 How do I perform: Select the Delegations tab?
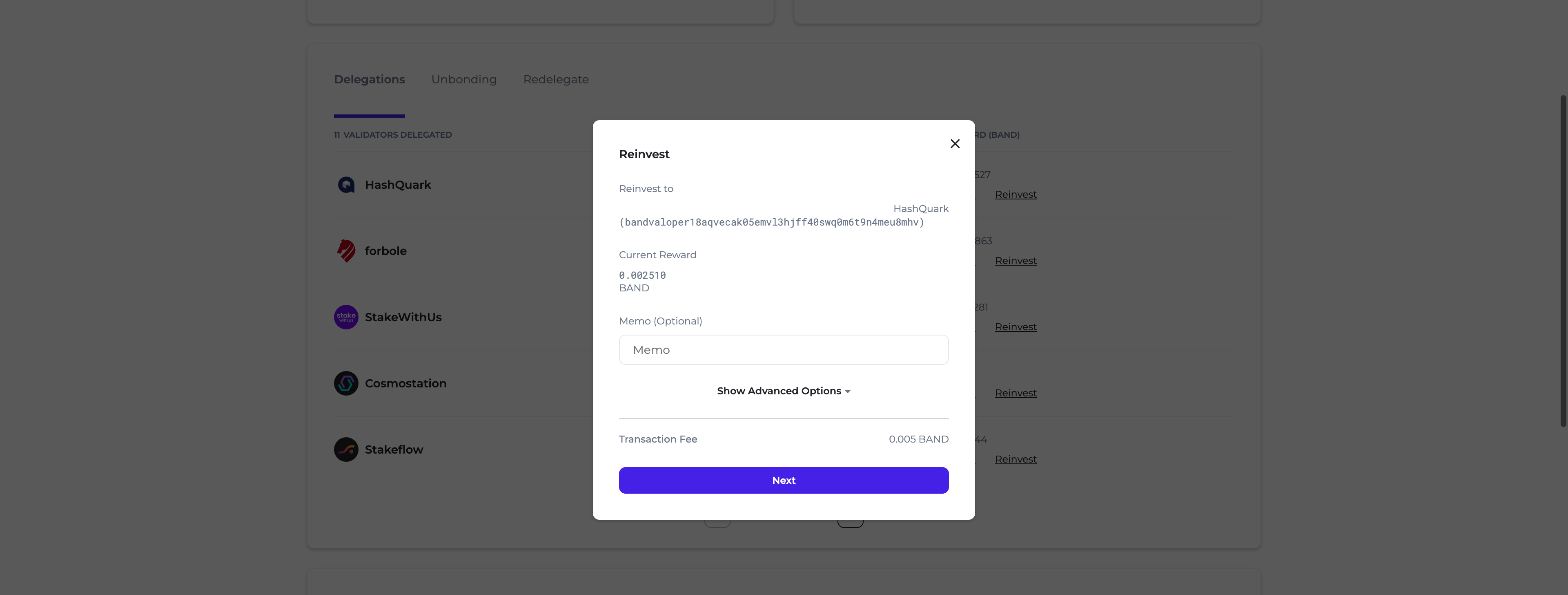coord(369,79)
